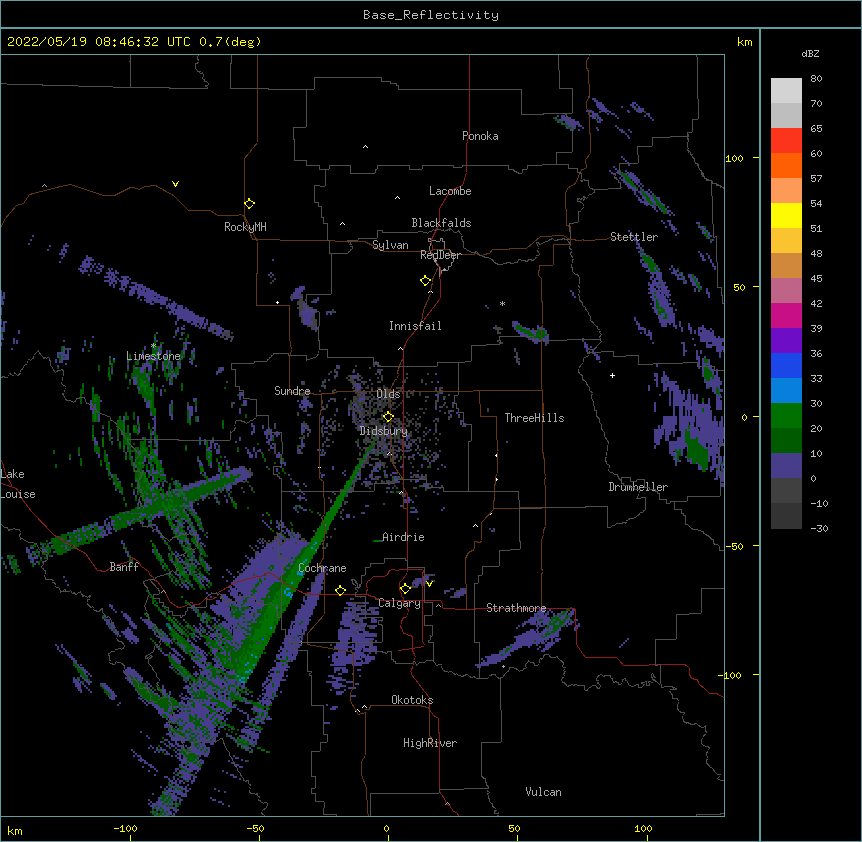Click the white caret marker west of Lacombe
The height and width of the screenshot is (842, 862).
(397, 198)
